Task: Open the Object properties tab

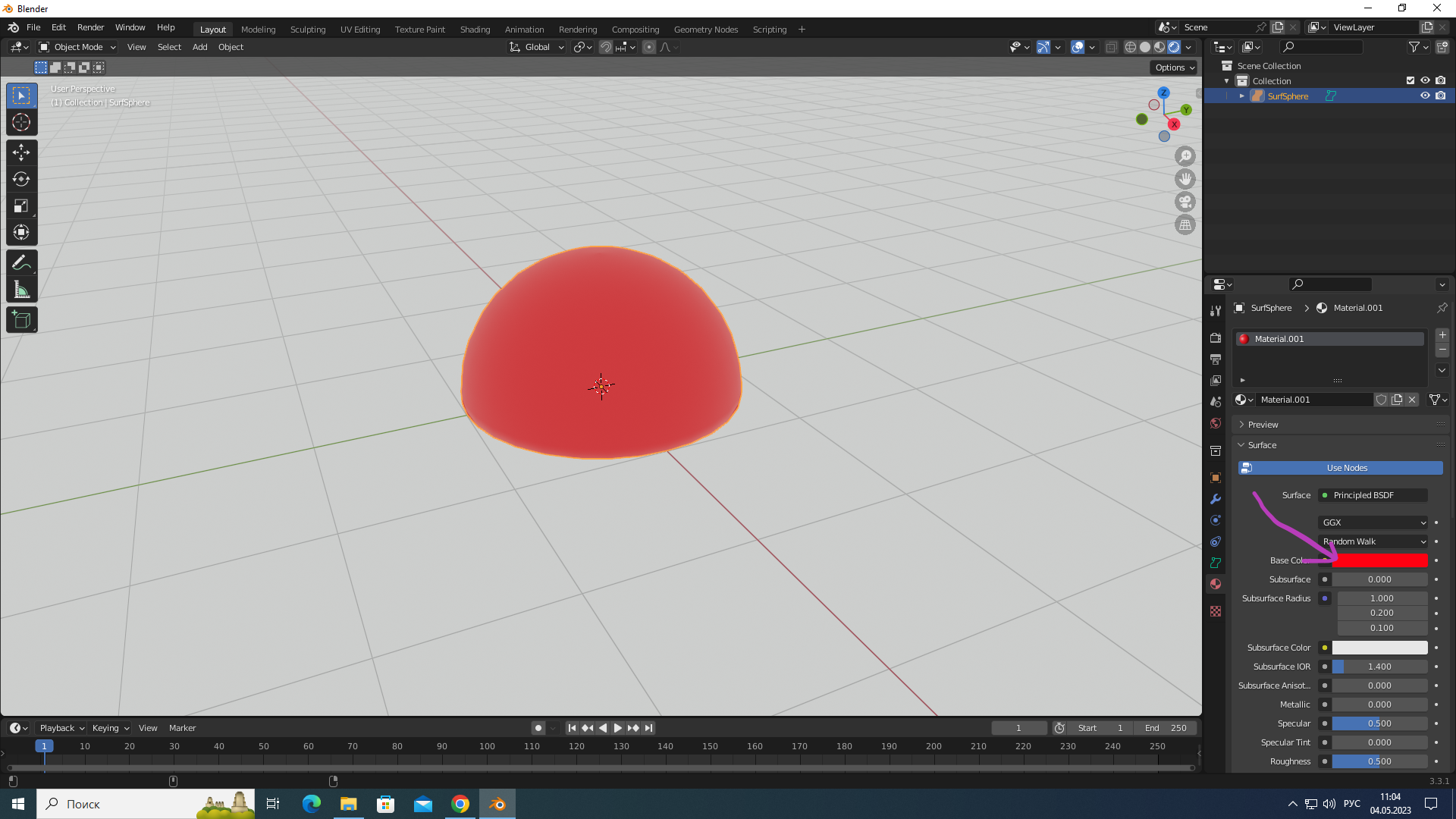Action: (x=1216, y=478)
